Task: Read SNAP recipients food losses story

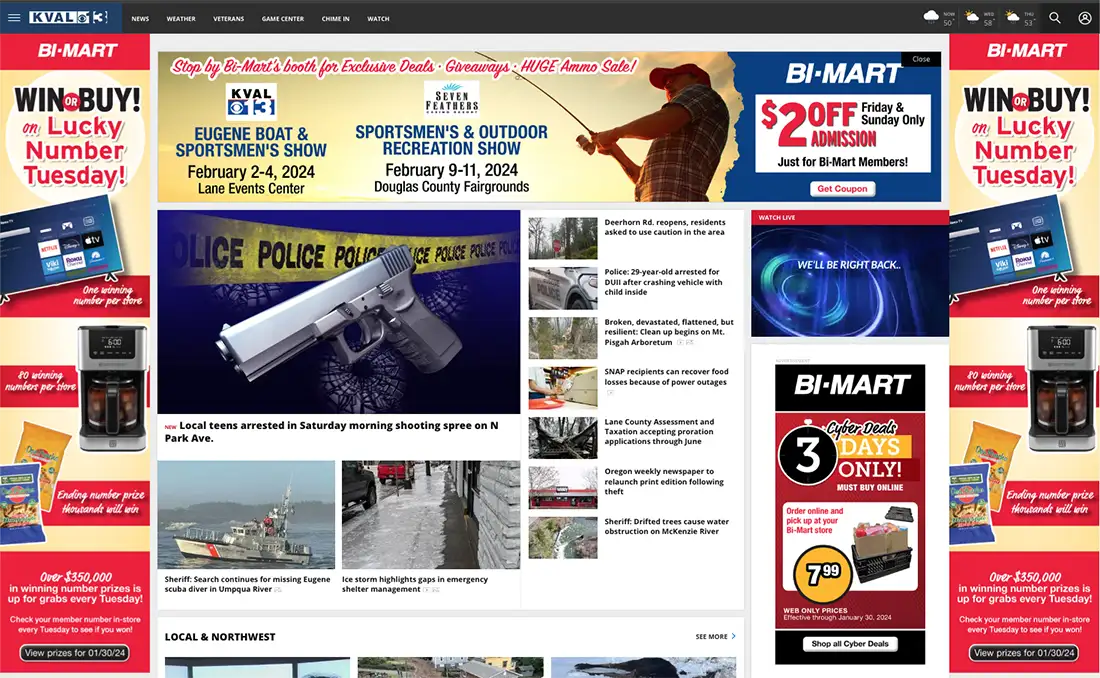Action: [666, 377]
